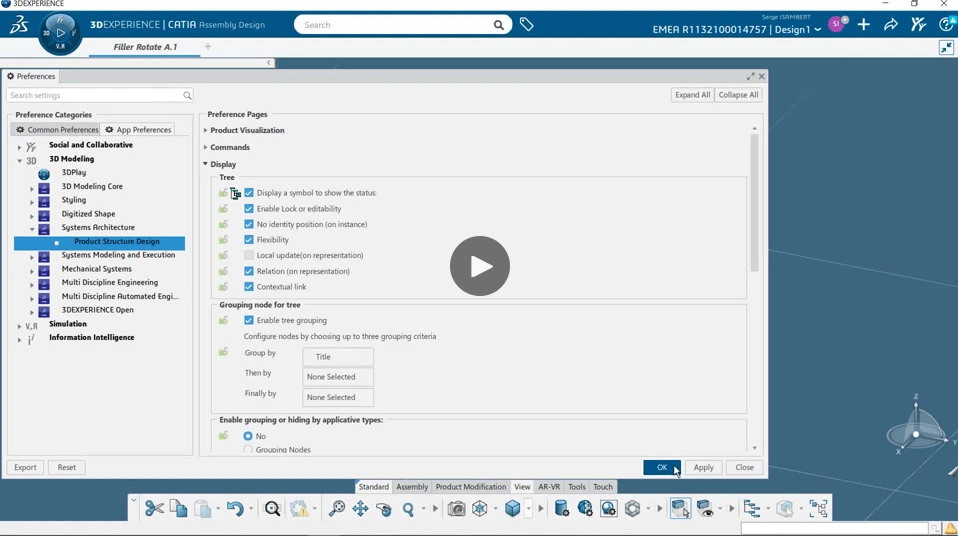The image size is (958, 536).
Task: Click the Copy icon in bottom toolbar
Action: click(x=178, y=508)
